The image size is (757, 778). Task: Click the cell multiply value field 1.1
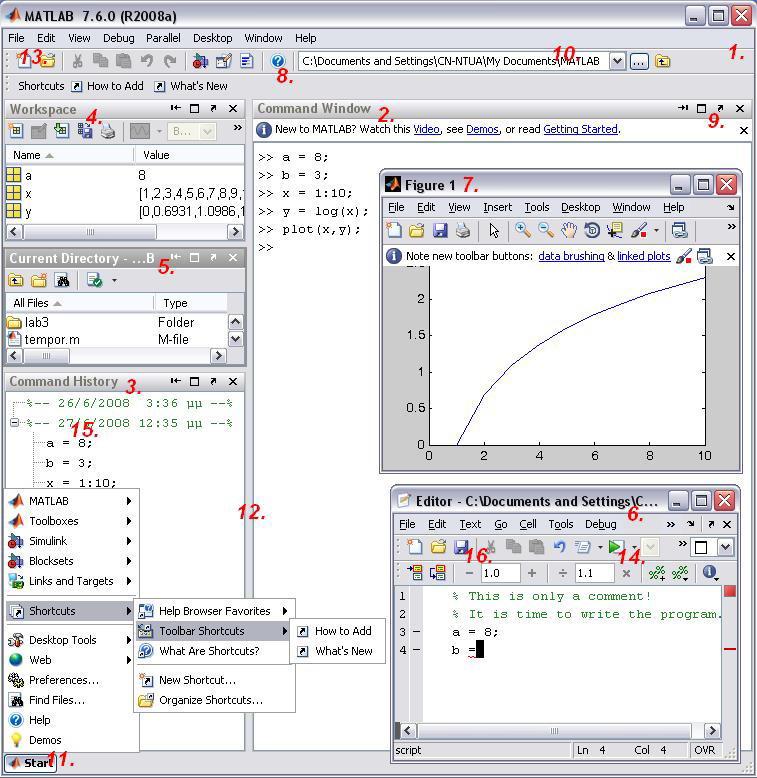pyautogui.click(x=594, y=573)
